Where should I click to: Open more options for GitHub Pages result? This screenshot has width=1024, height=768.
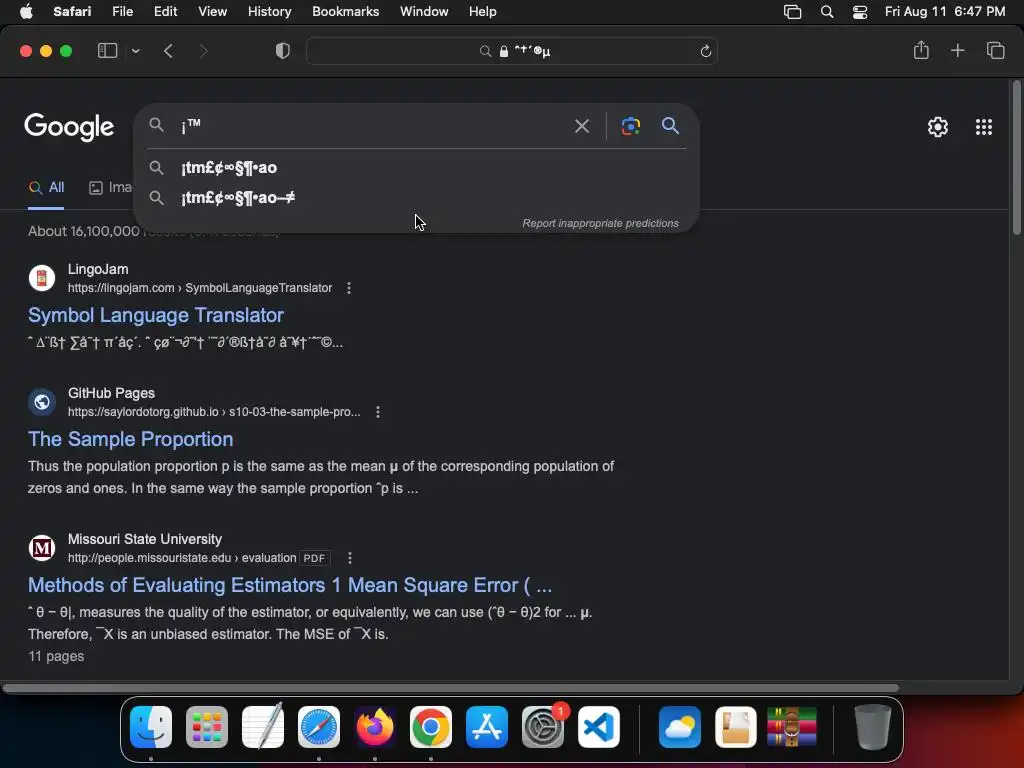pos(377,412)
